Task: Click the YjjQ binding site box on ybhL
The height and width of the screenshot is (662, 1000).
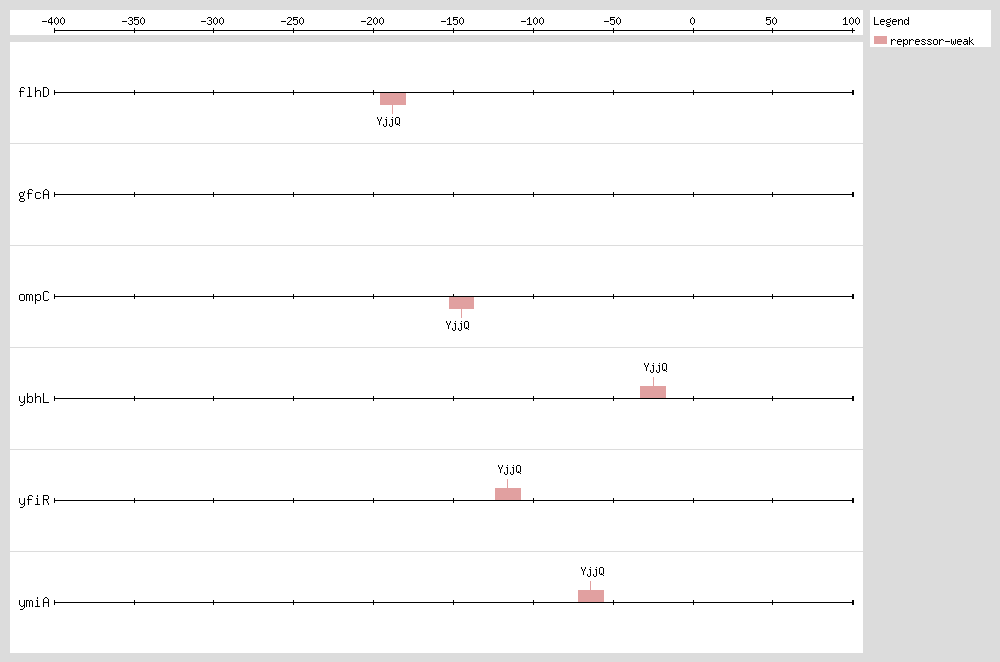Action: [x=653, y=392]
